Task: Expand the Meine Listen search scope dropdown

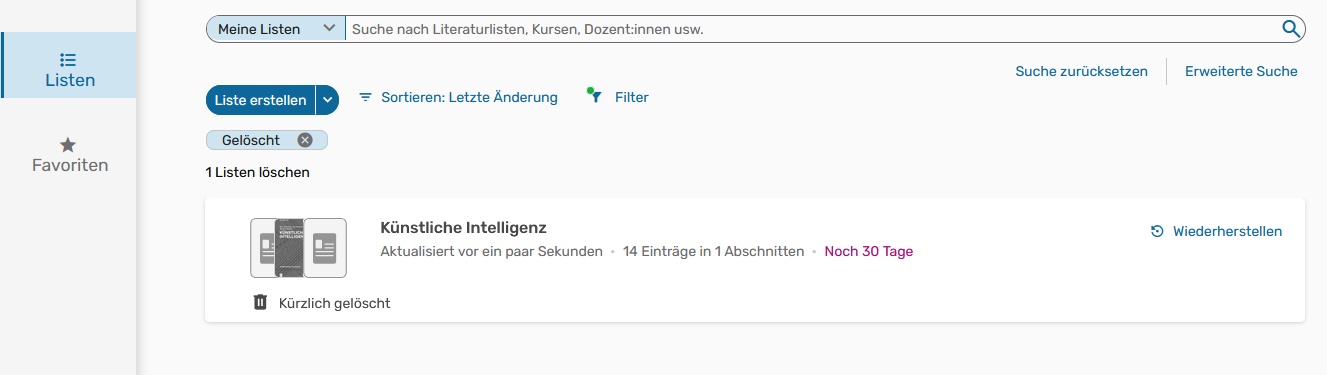Action: (x=276, y=29)
